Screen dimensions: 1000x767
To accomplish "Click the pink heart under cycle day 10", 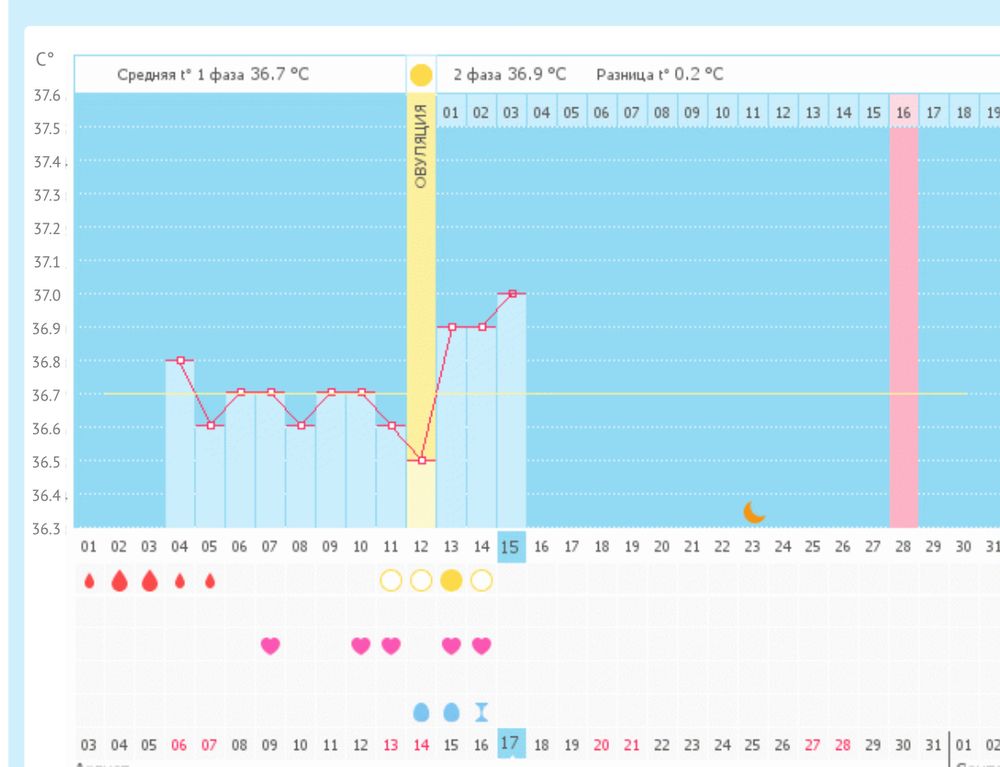I will pyautogui.click(x=361, y=646).
